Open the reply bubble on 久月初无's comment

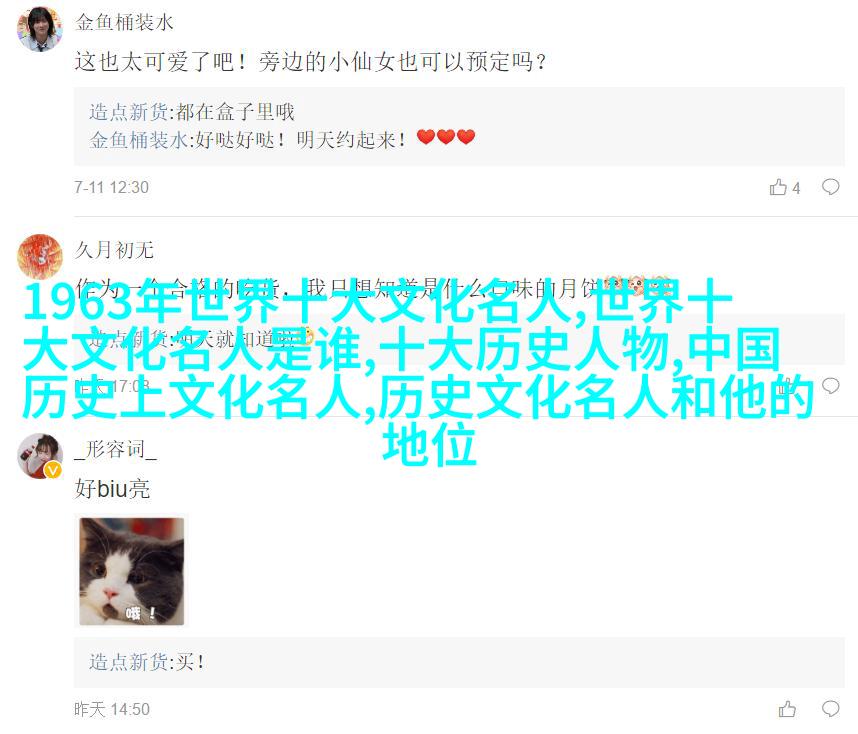(830, 386)
